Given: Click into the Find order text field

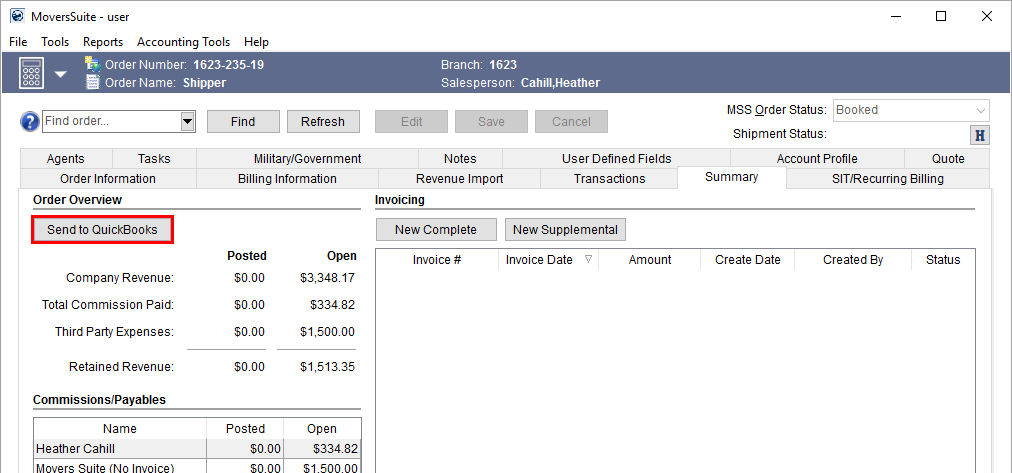Looking at the screenshot, I should 110,121.
